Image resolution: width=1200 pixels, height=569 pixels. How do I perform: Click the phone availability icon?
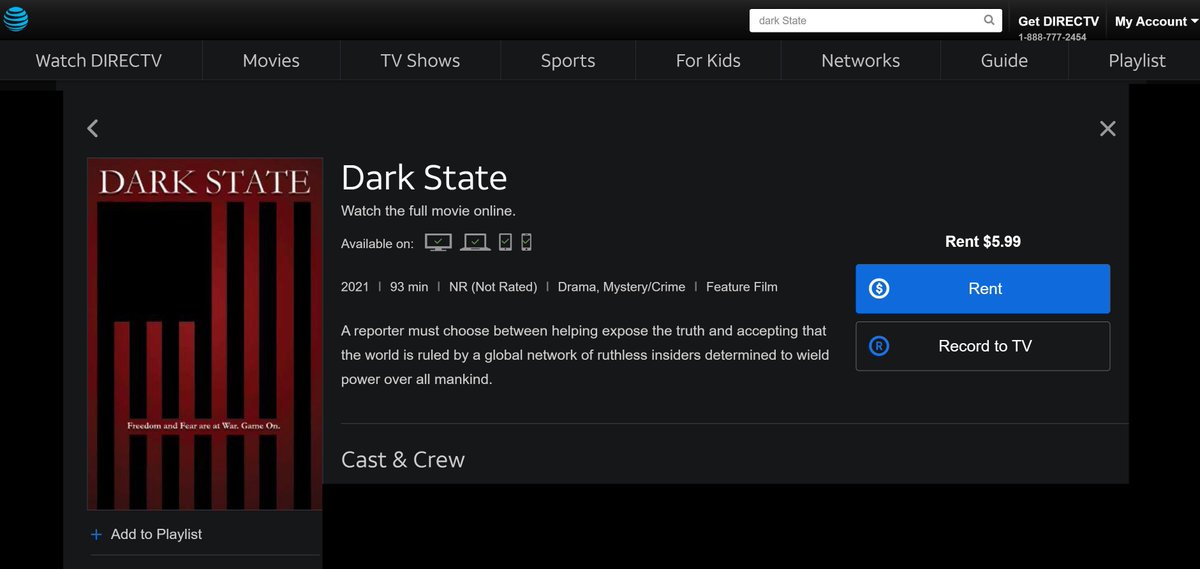527,242
